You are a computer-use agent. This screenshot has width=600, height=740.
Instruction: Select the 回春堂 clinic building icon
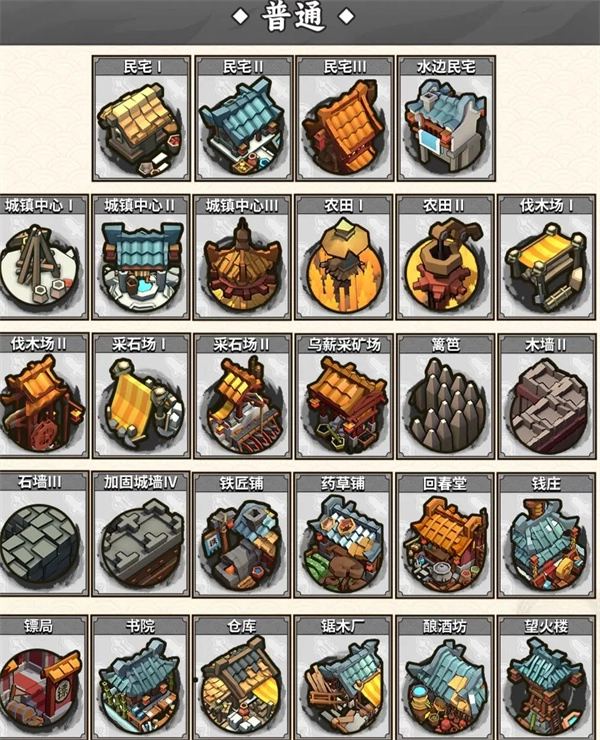tap(446, 544)
